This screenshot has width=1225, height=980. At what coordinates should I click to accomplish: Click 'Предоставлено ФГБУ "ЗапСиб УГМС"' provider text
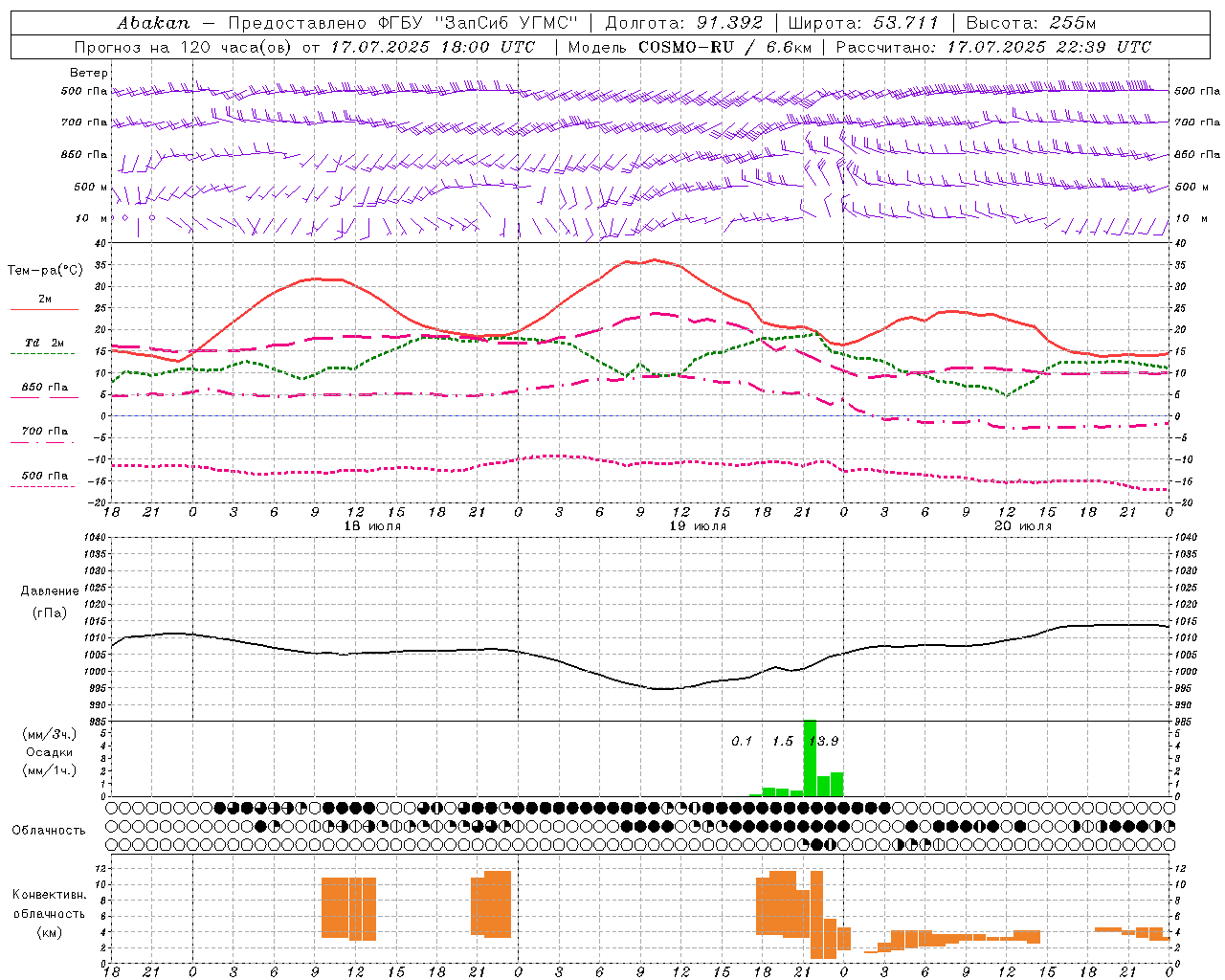pyautogui.click(x=403, y=23)
